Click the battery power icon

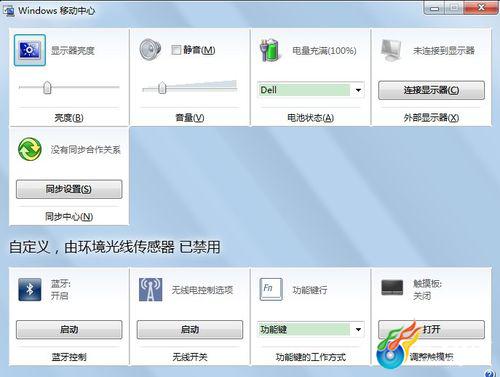point(269,50)
